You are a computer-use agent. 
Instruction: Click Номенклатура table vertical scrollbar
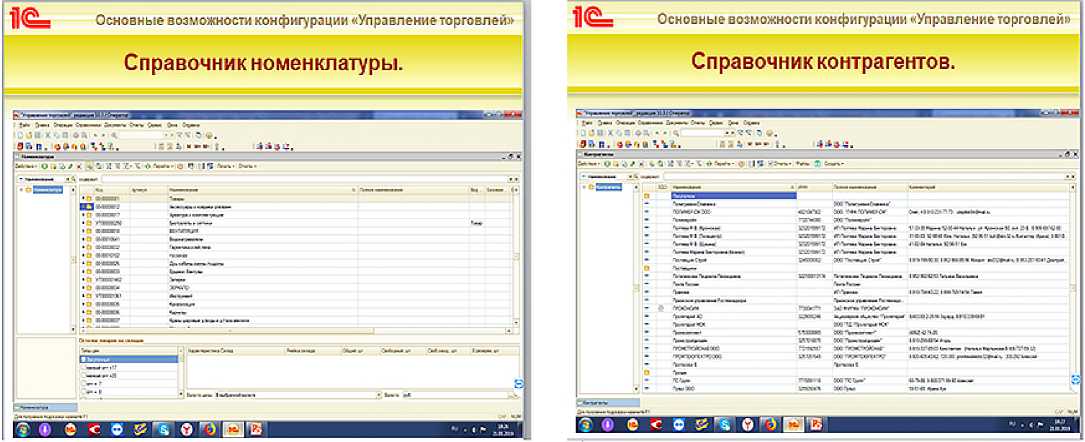coord(516,256)
